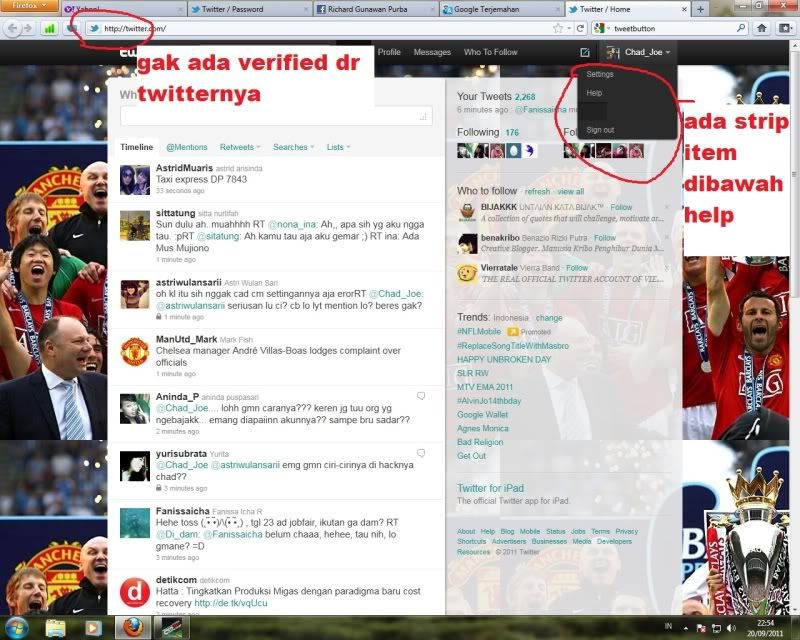Focus the What's happening tweet box
The height and width of the screenshot is (640, 800).
[276, 116]
